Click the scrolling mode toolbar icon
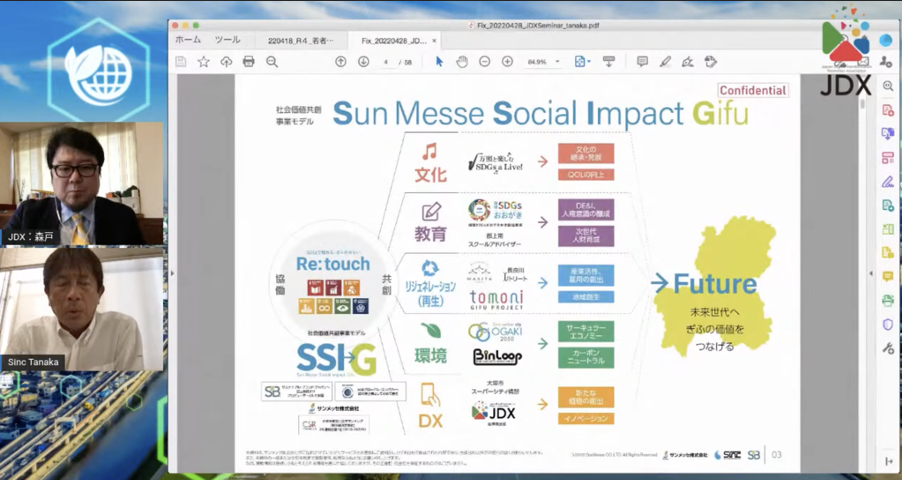The height and width of the screenshot is (480, 902). (609, 62)
